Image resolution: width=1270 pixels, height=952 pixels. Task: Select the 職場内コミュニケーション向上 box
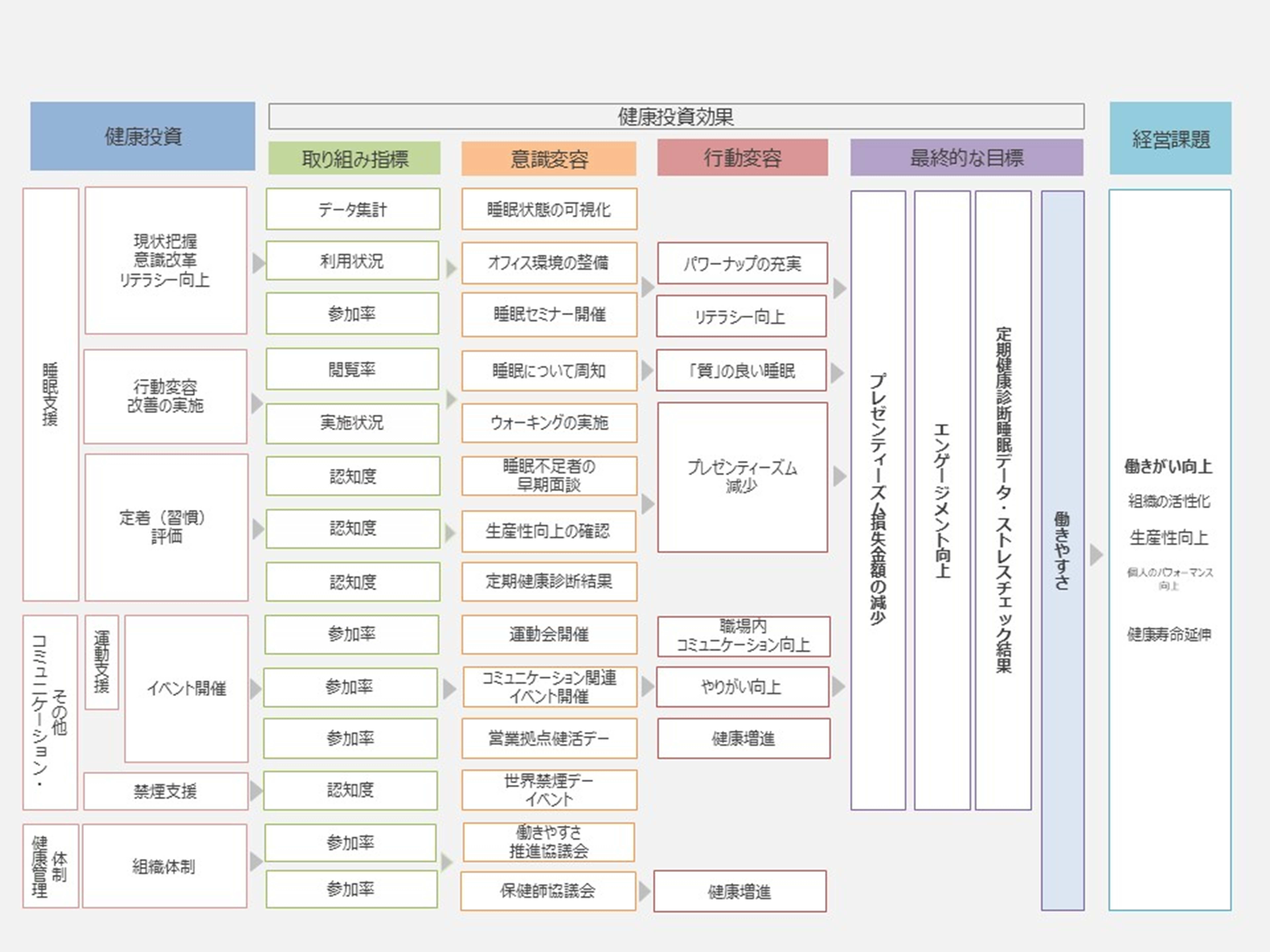pos(743,636)
